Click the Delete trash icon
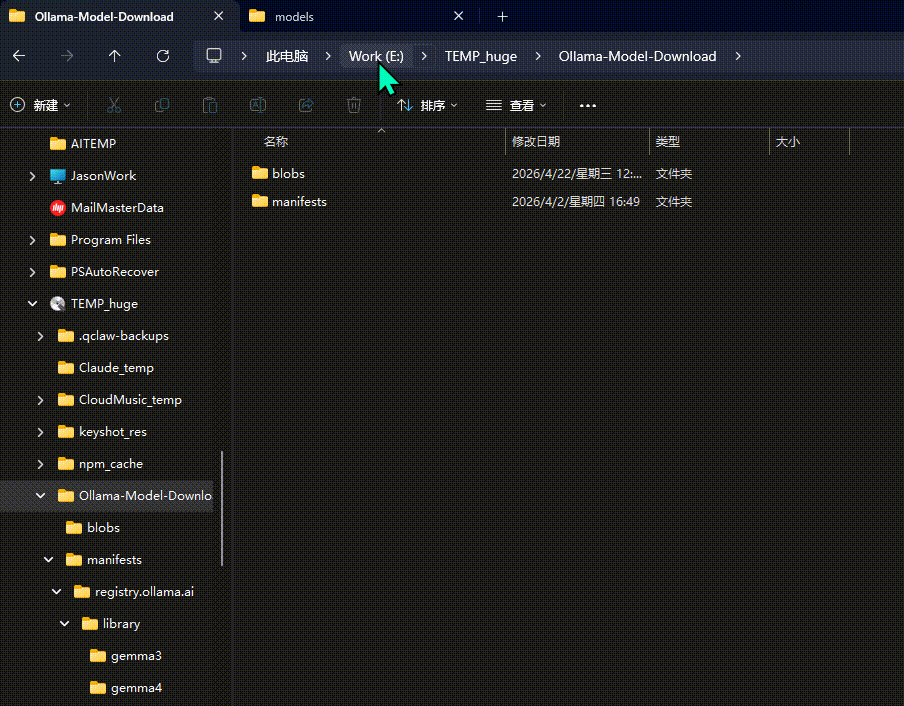904x706 pixels. tap(354, 105)
